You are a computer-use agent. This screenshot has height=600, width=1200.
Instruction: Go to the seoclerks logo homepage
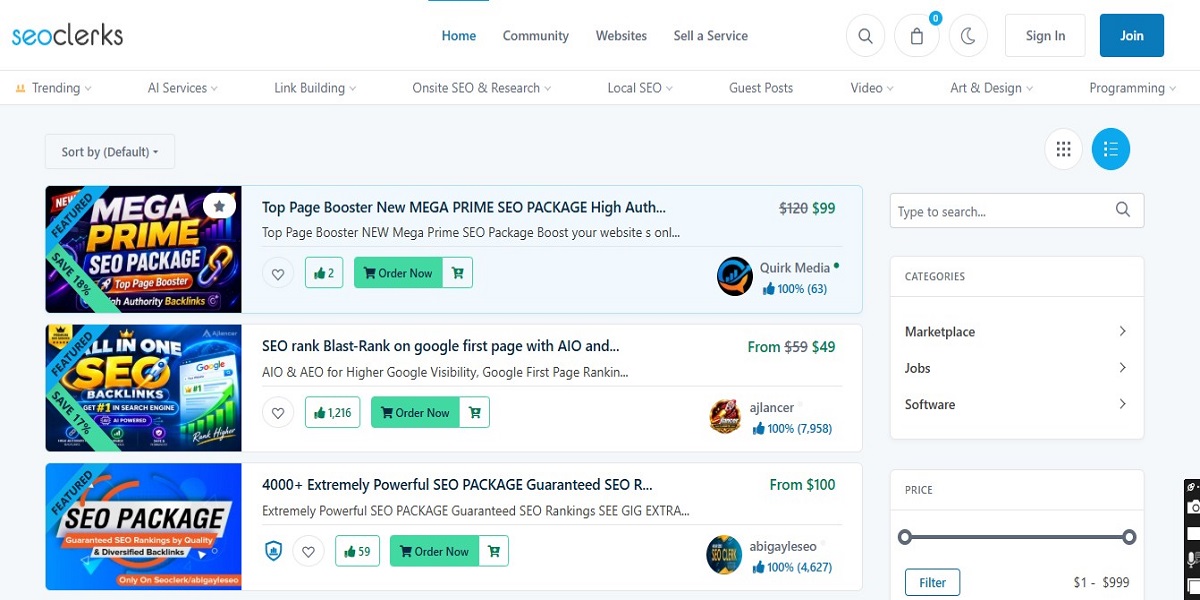click(x=67, y=36)
